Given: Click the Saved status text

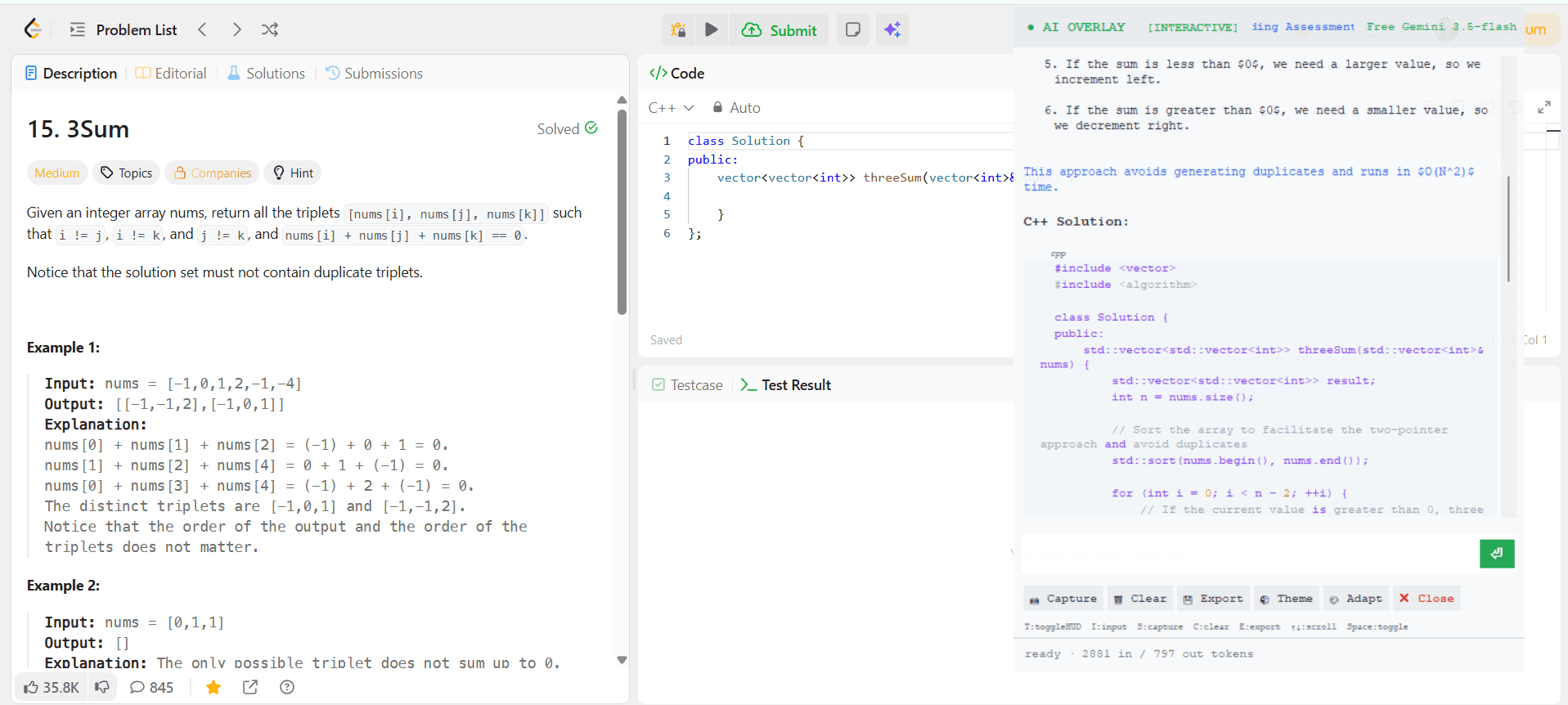Looking at the screenshot, I should click(x=666, y=340).
